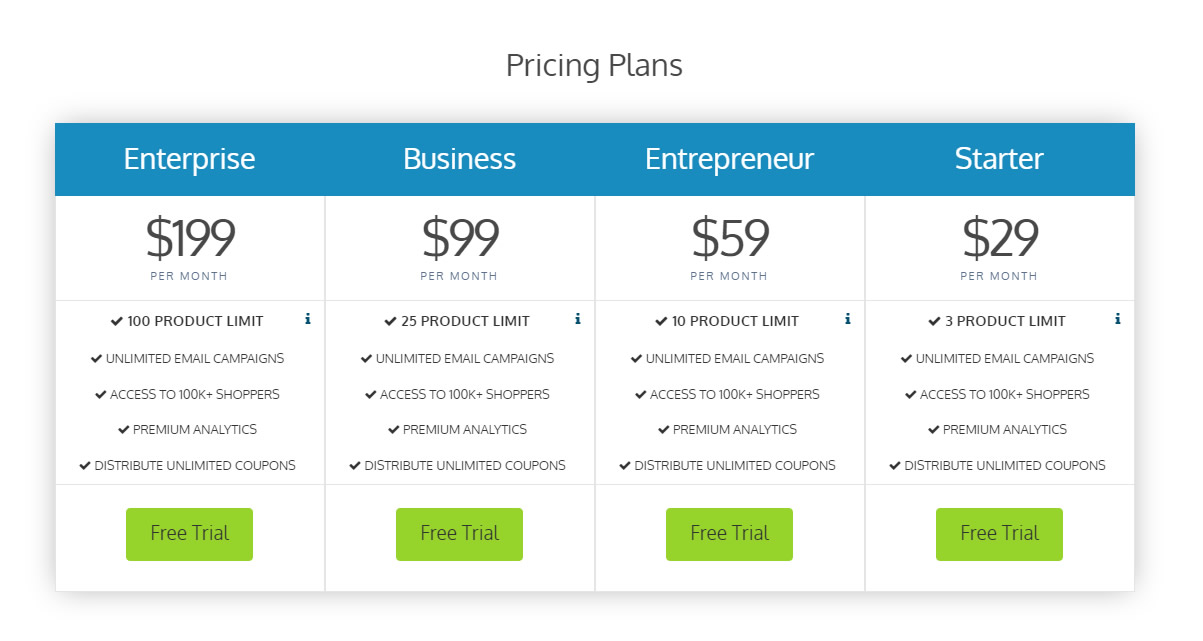Click info icon beside 10 Product Limit
This screenshot has height=641, width=1203.
point(848,319)
